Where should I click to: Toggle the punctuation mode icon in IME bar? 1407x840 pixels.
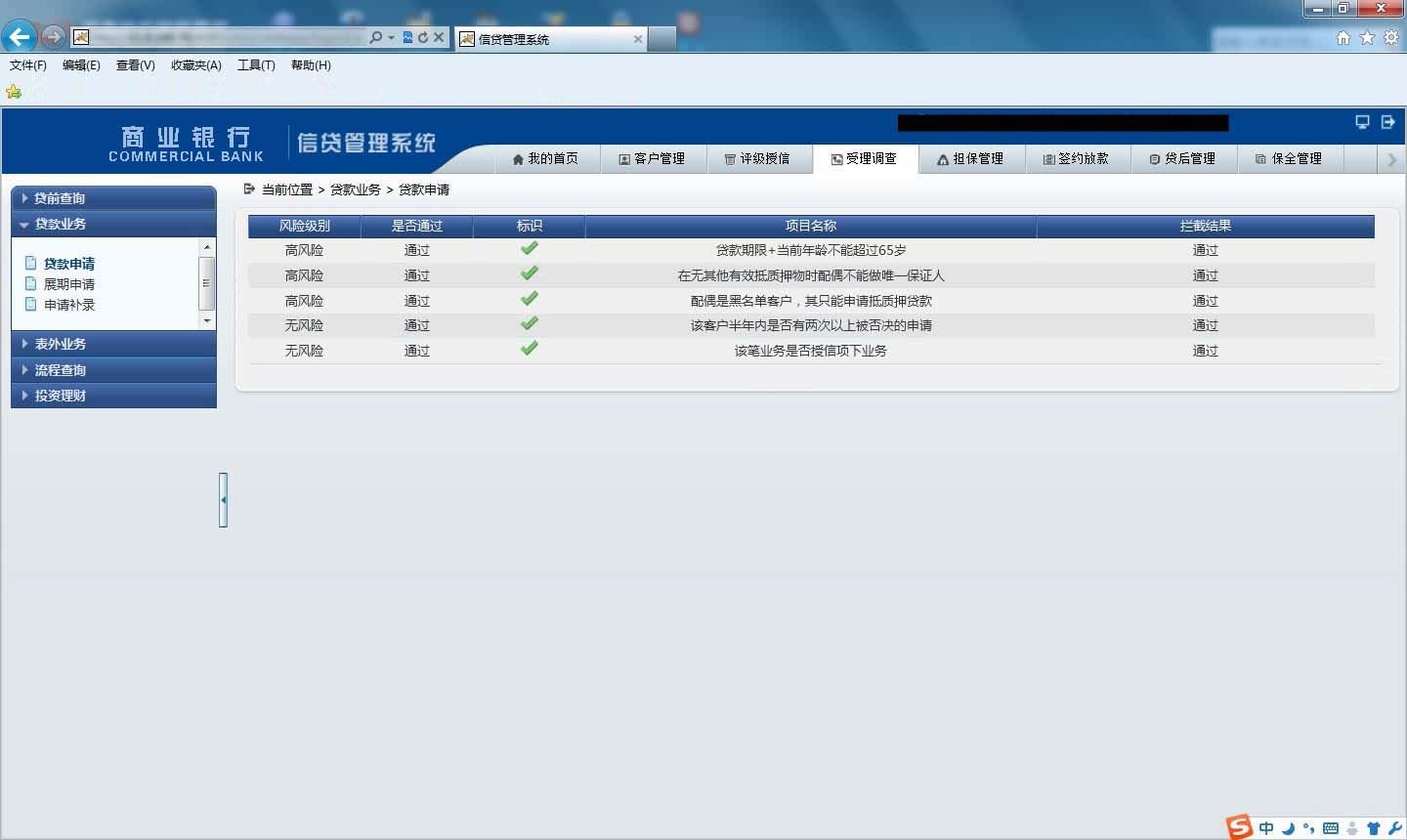click(1309, 828)
